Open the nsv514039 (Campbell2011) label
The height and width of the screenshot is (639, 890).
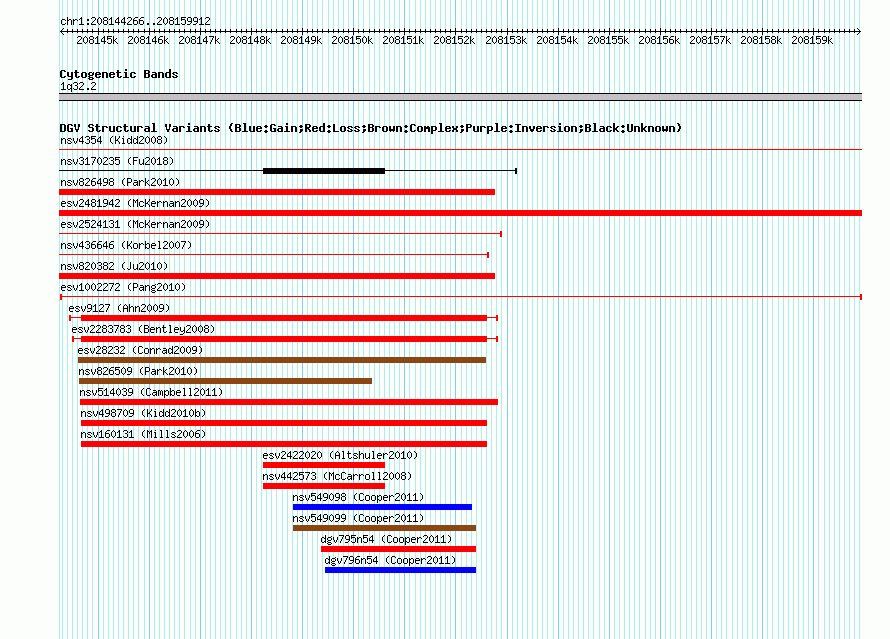[151, 392]
